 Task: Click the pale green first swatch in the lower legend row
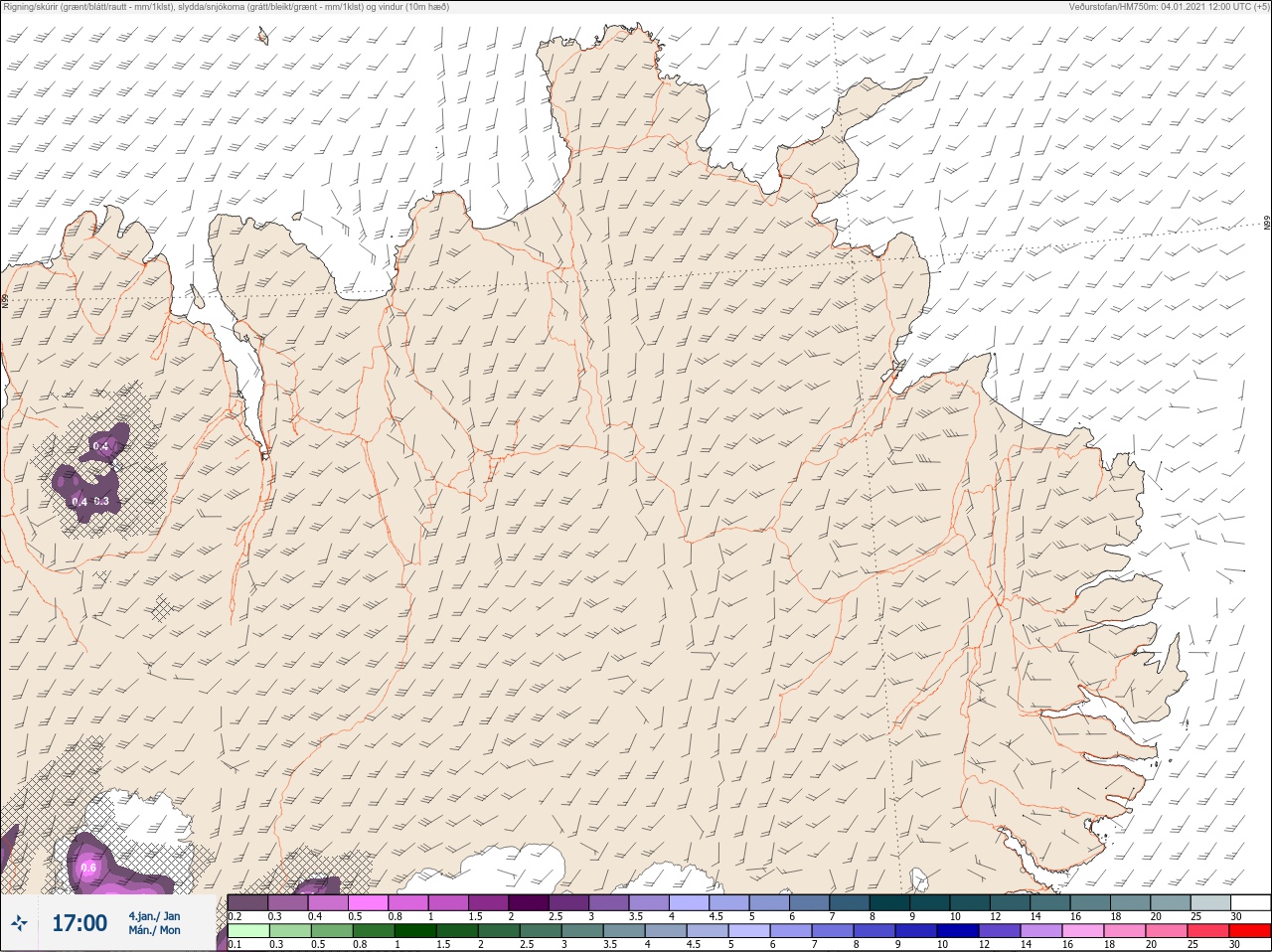pyautogui.click(x=248, y=931)
